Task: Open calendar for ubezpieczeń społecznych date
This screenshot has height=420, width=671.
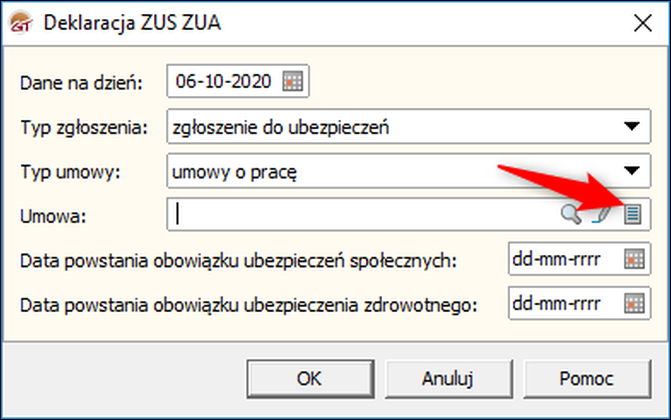Action: click(634, 259)
